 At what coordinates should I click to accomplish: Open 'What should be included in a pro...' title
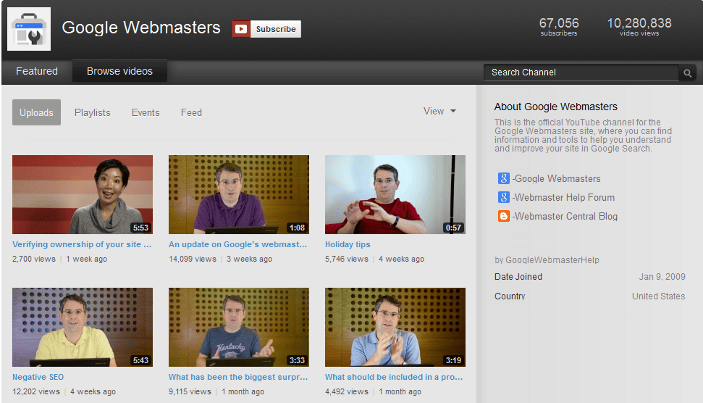[394, 377]
